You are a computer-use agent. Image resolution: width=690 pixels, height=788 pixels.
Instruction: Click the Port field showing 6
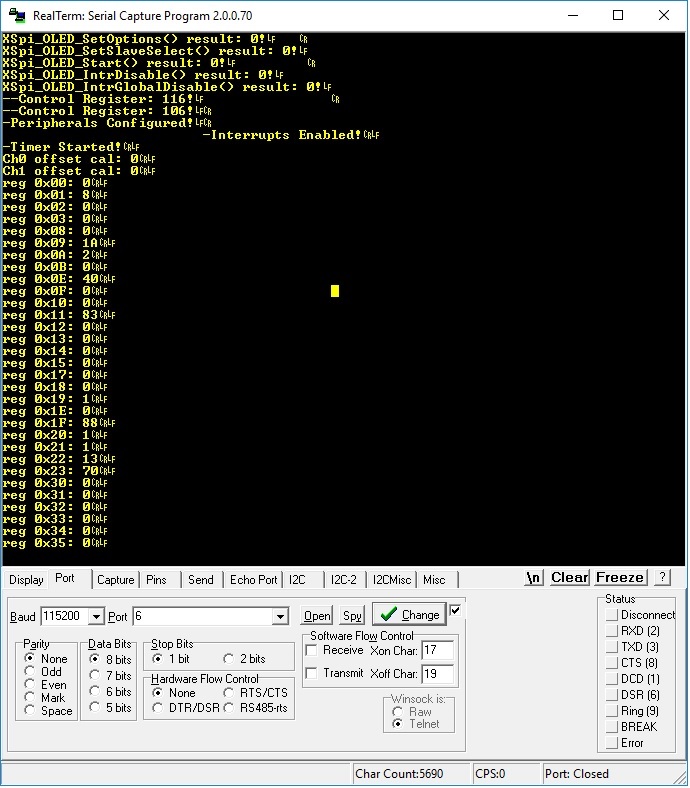click(x=203, y=617)
